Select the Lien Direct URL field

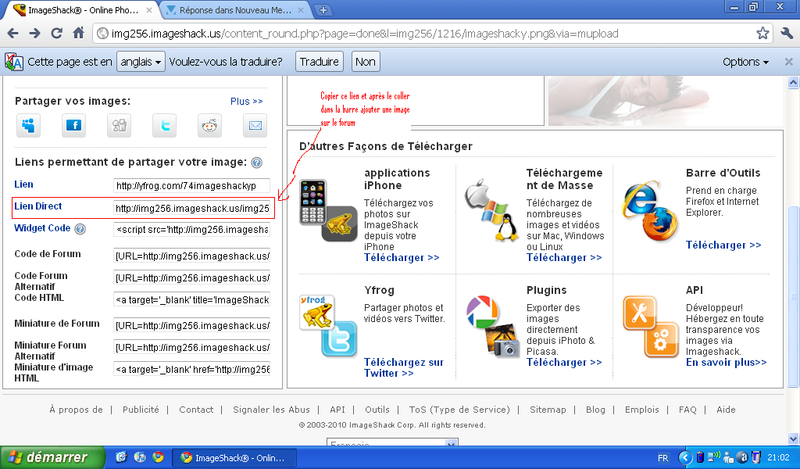[191, 208]
